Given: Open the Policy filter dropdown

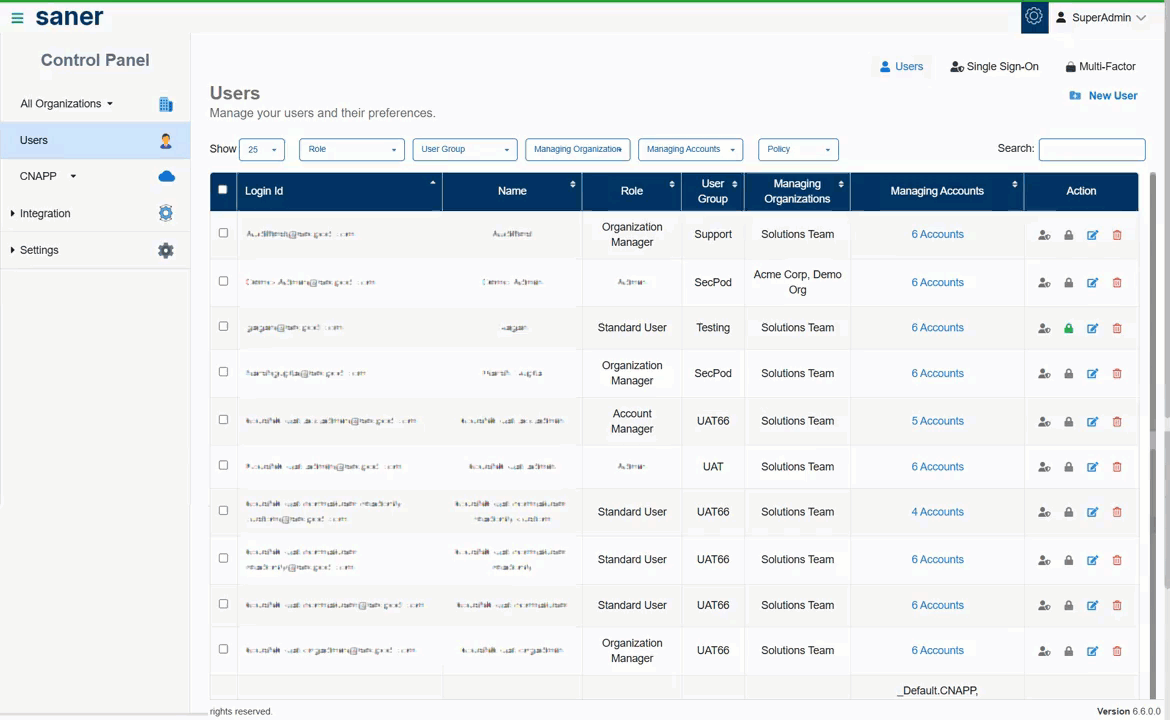Looking at the screenshot, I should (x=798, y=149).
